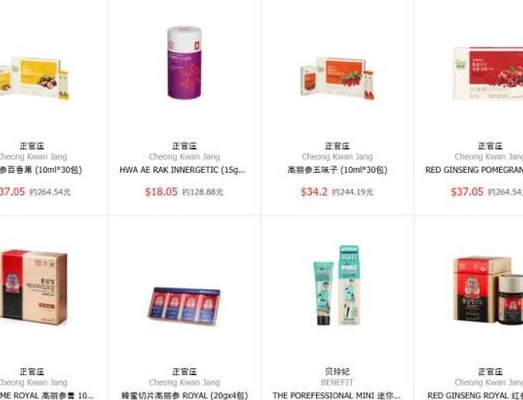523x400 pixels.
Task: Open the orange schisandra ginseng box image
Action: 337,78
